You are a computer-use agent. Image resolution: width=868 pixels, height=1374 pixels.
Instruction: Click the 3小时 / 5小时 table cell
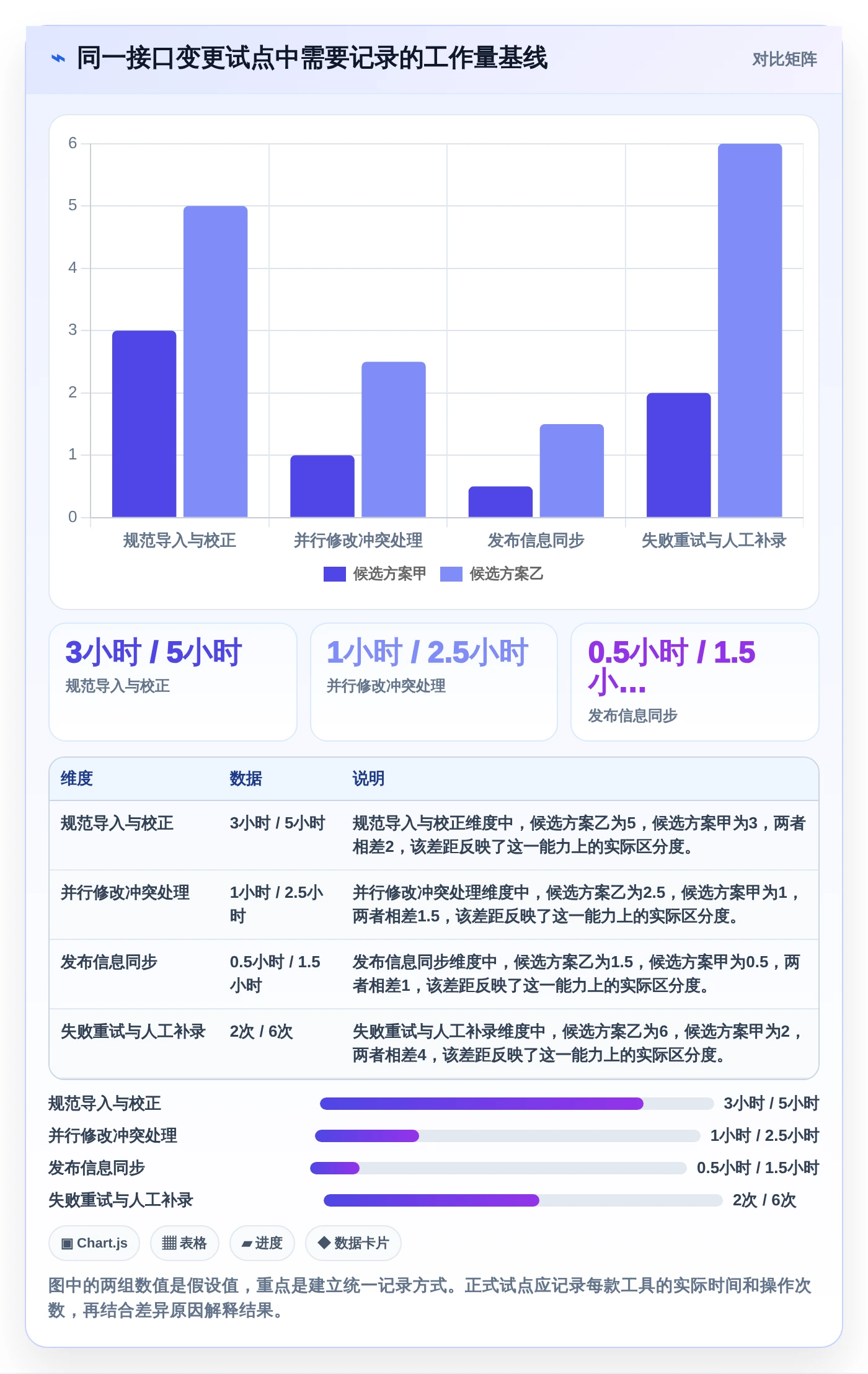tap(278, 823)
